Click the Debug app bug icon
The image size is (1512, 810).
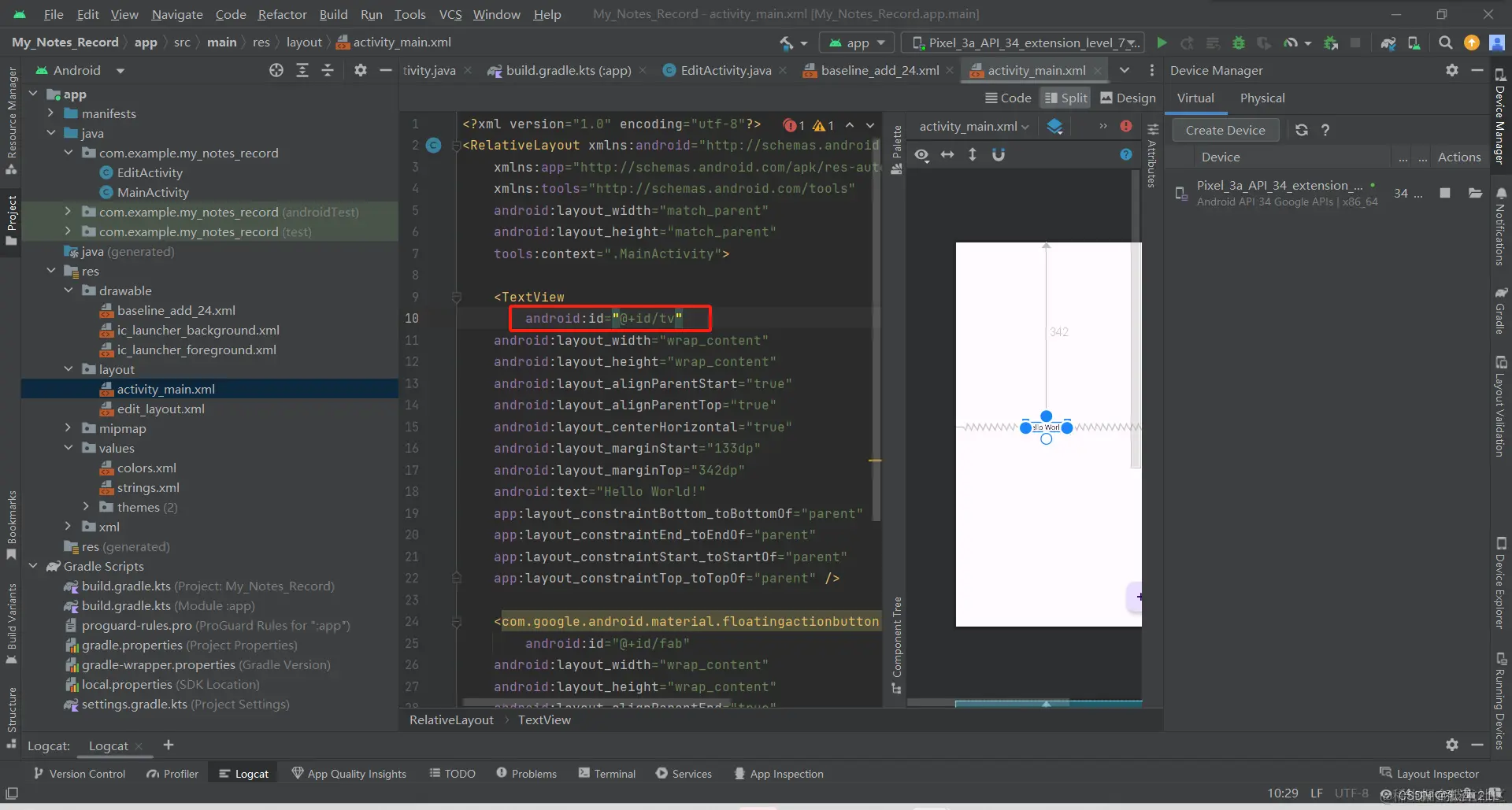(1239, 43)
